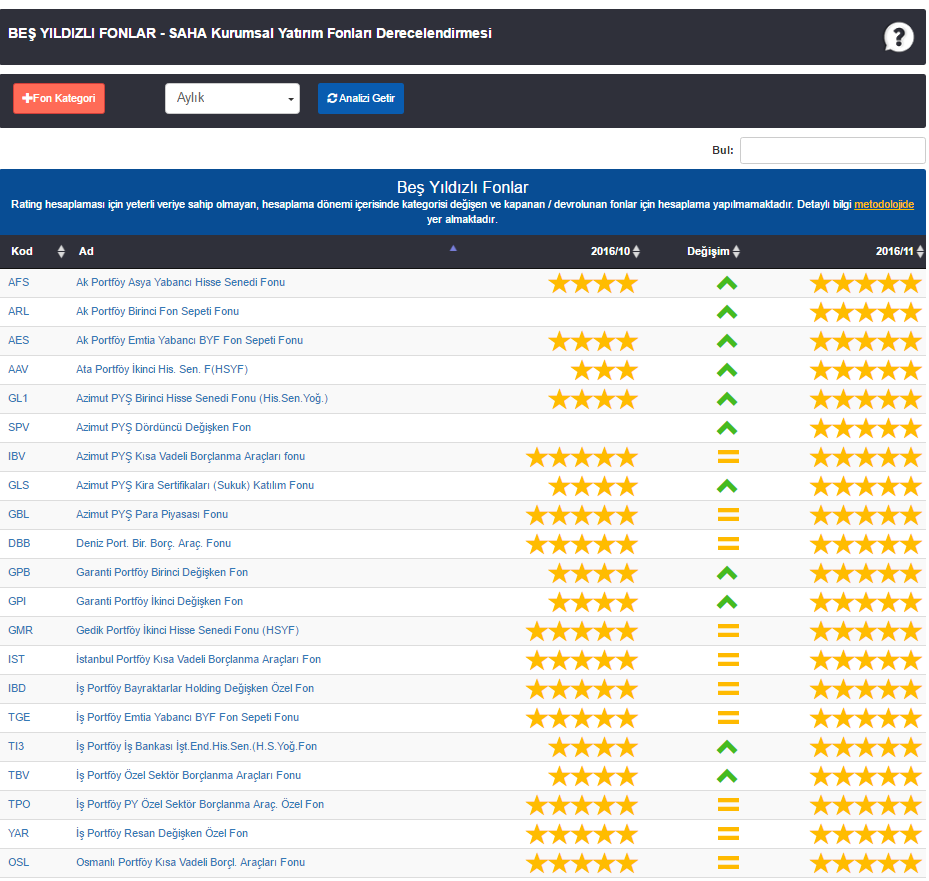Viewport: 929px width, 881px height.
Task: Open the help question mark icon
Action: pyautogui.click(x=898, y=37)
